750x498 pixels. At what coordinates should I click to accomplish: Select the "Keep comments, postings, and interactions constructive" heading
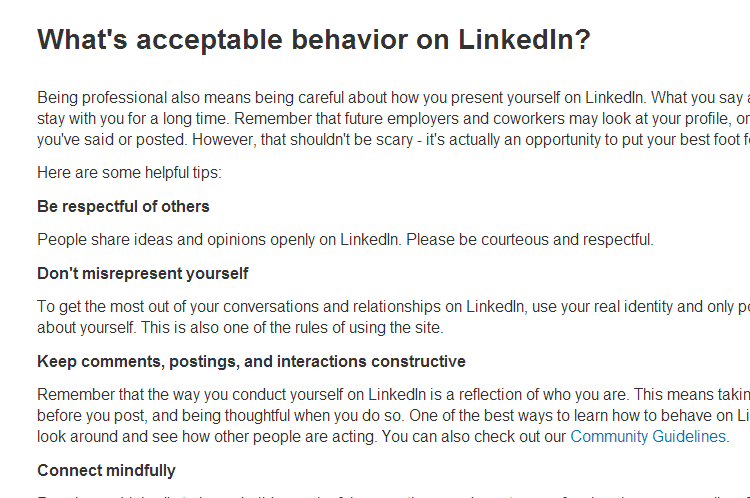[x=251, y=361]
